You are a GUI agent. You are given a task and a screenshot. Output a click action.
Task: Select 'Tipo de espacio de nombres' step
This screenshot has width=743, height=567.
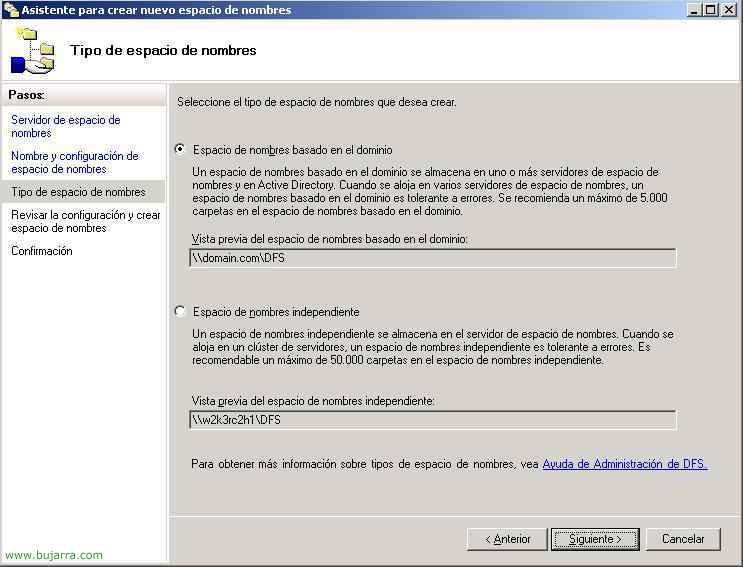78,192
